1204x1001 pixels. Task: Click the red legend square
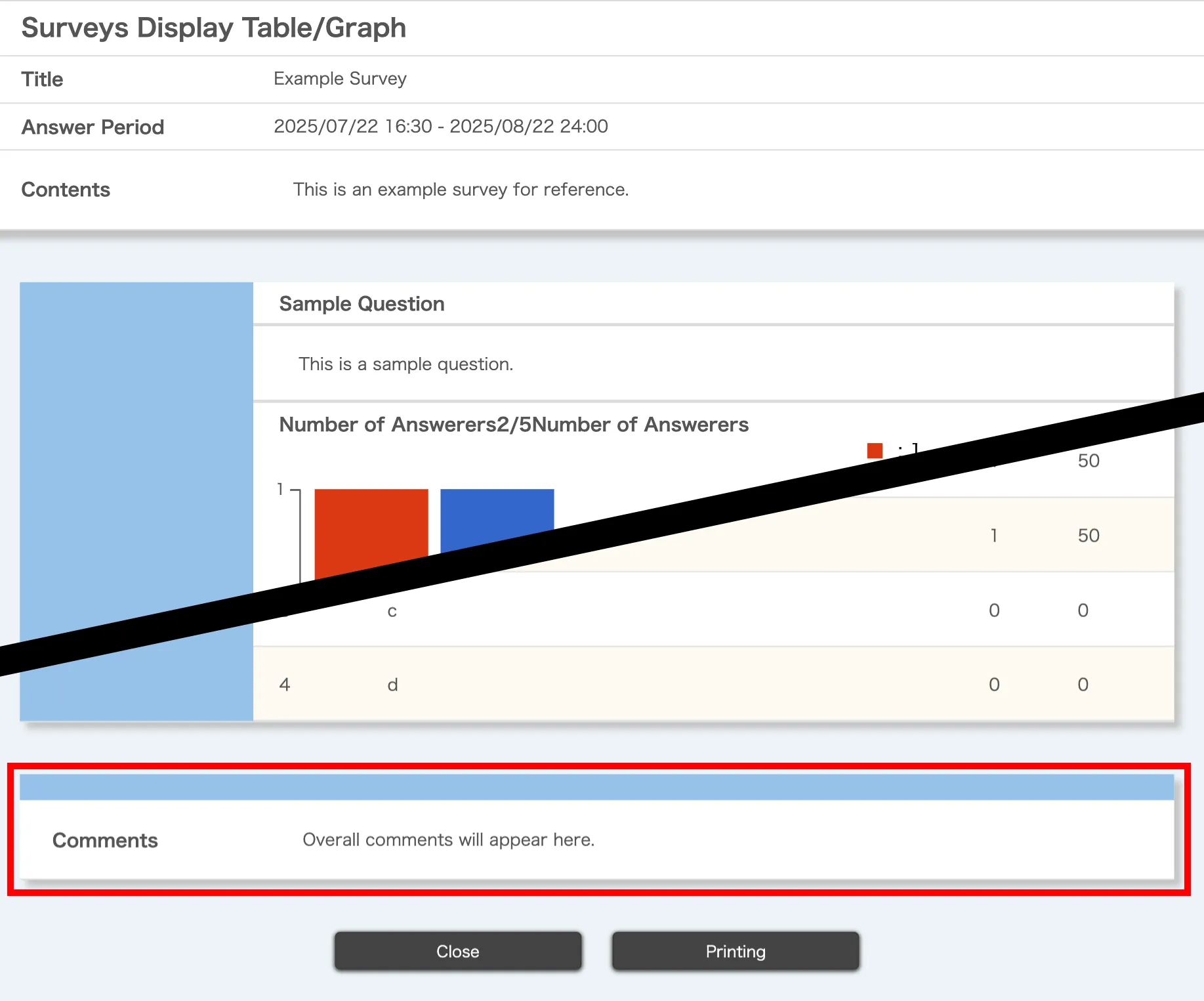874,450
